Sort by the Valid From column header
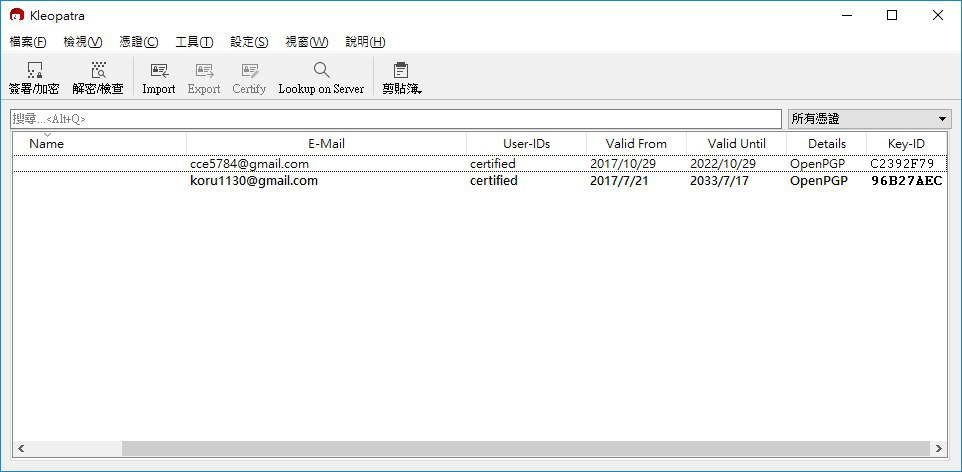The height and width of the screenshot is (472, 962). (x=636, y=144)
